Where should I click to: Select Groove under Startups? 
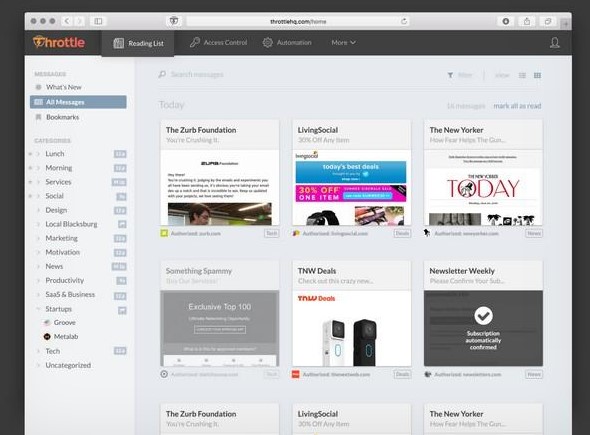pyautogui.click(x=64, y=322)
